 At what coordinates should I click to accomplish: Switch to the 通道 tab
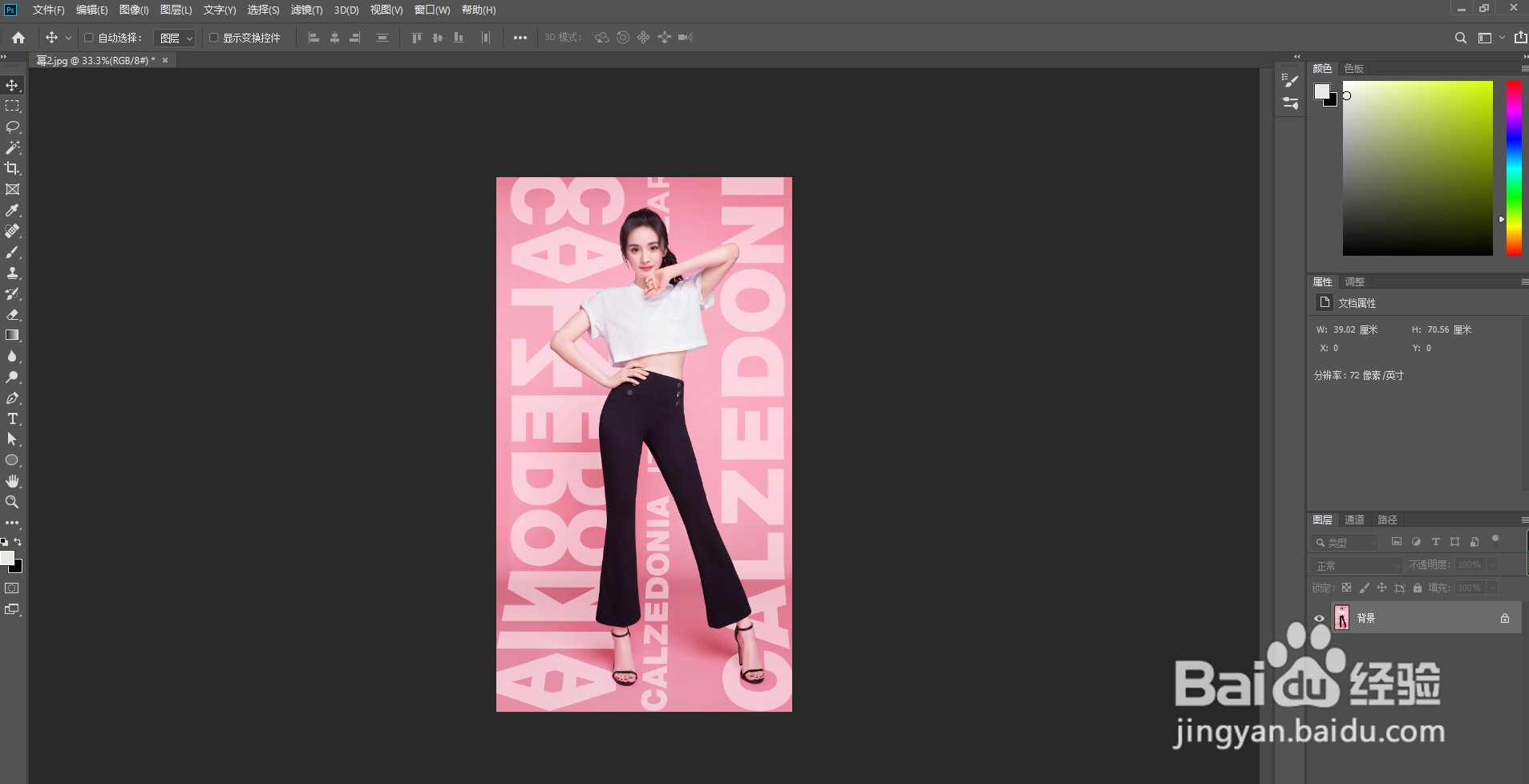click(x=1354, y=519)
